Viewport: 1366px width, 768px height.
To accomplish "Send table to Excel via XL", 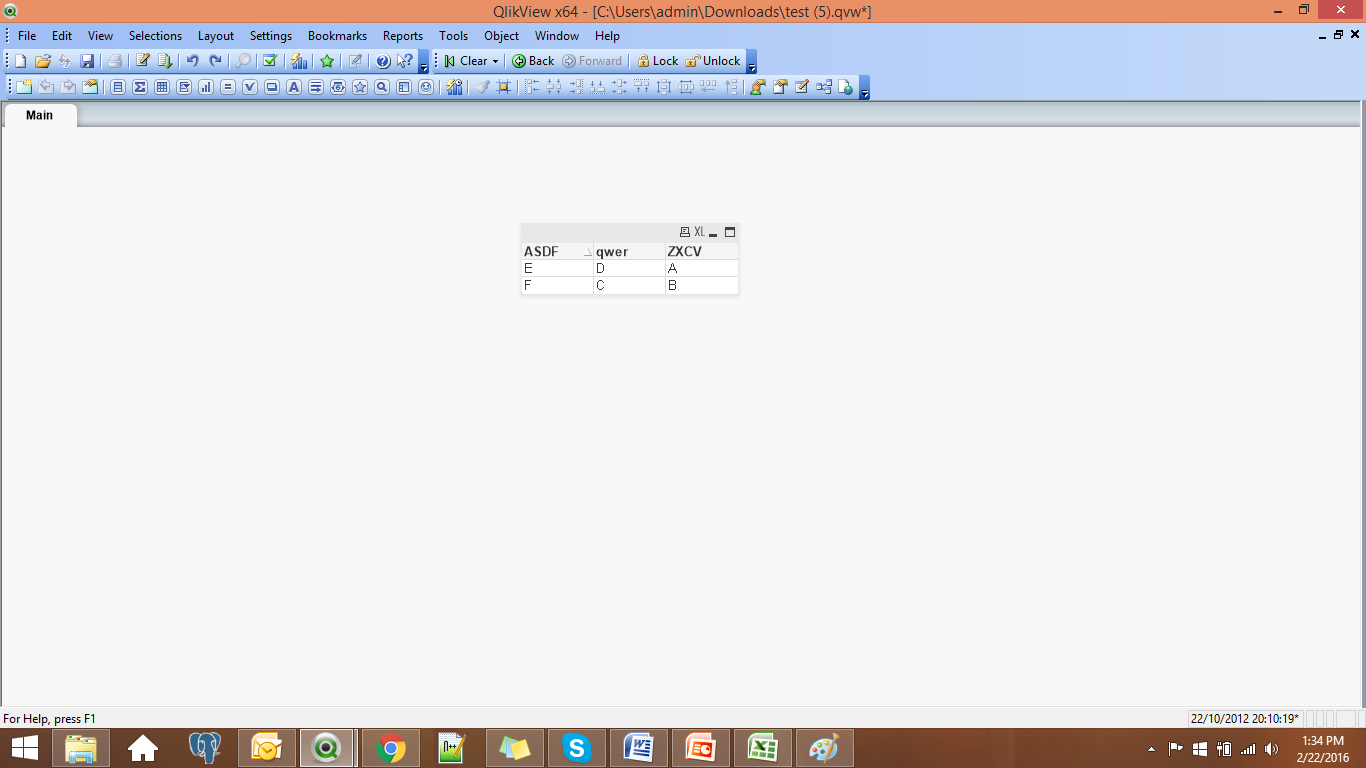I will pyautogui.click(x=699, y=232).
